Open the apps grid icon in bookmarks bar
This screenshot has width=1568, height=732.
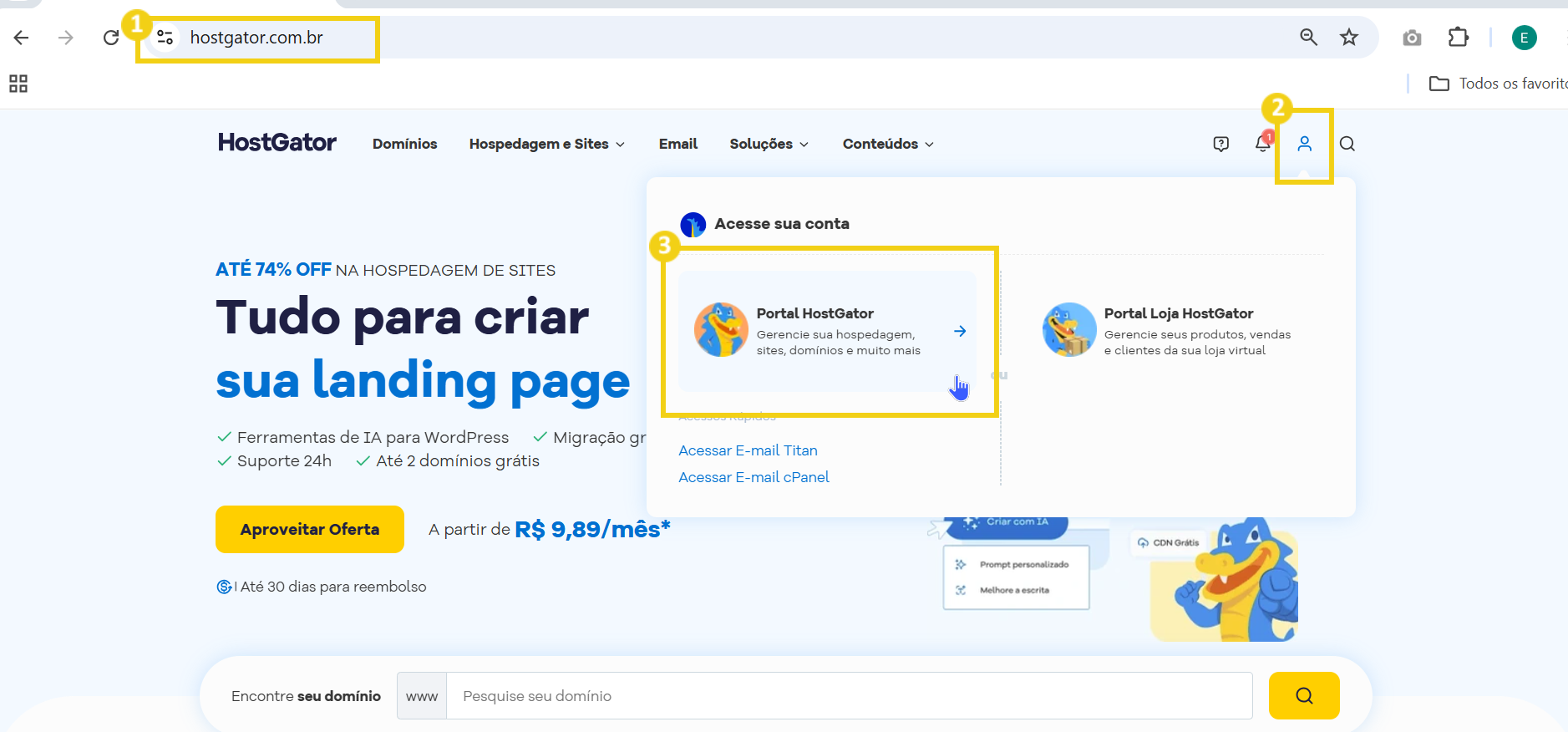point(18,84)
